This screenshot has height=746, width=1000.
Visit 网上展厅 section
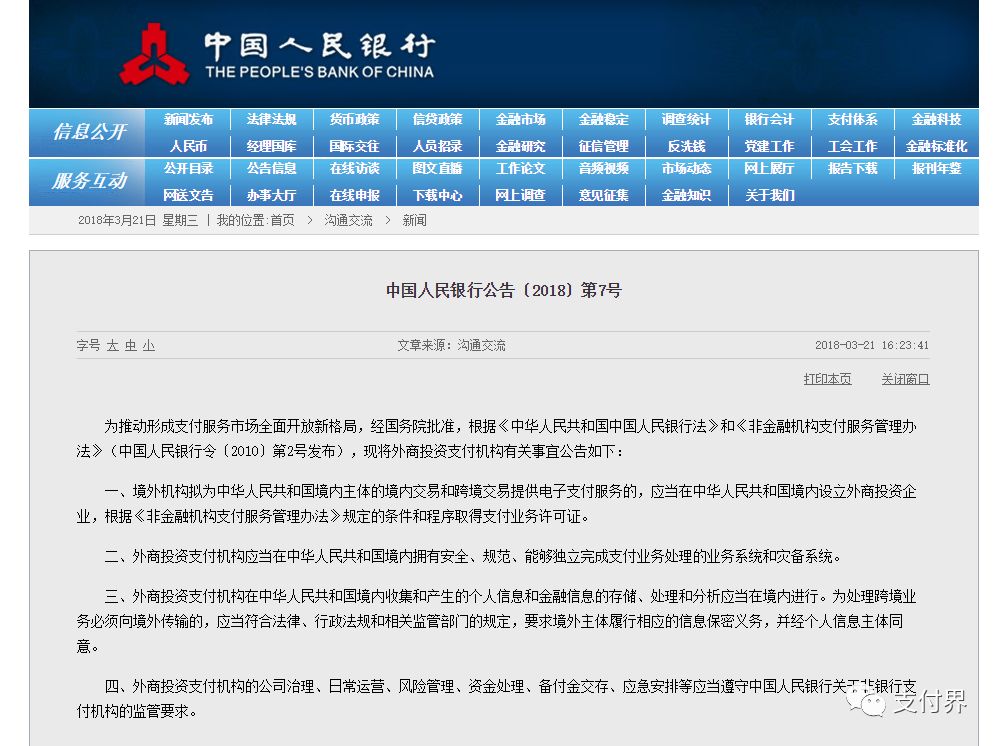[x=769, y=168]
